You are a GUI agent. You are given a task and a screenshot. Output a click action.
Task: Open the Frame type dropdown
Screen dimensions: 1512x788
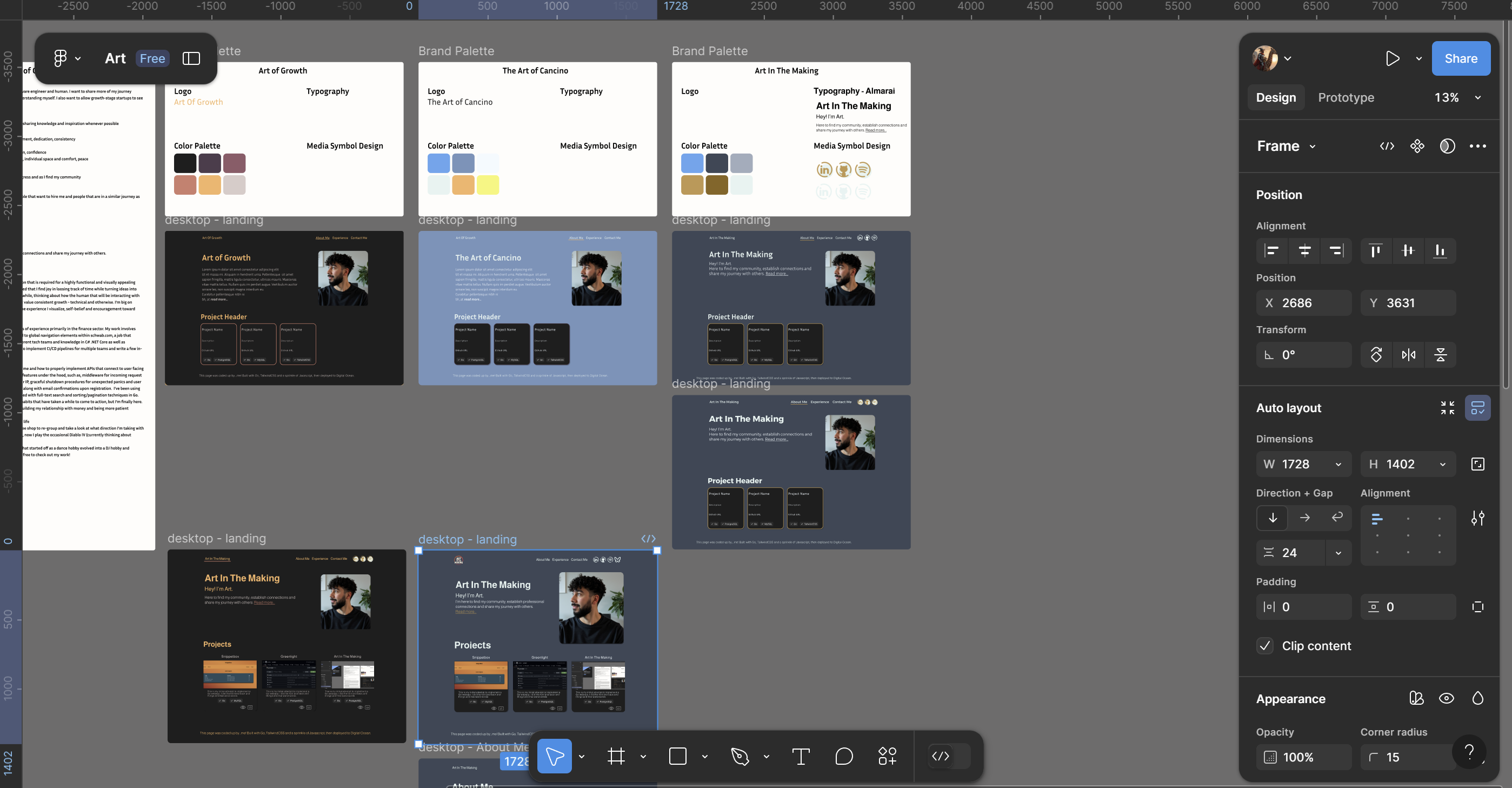click(x=1313, y=146)
